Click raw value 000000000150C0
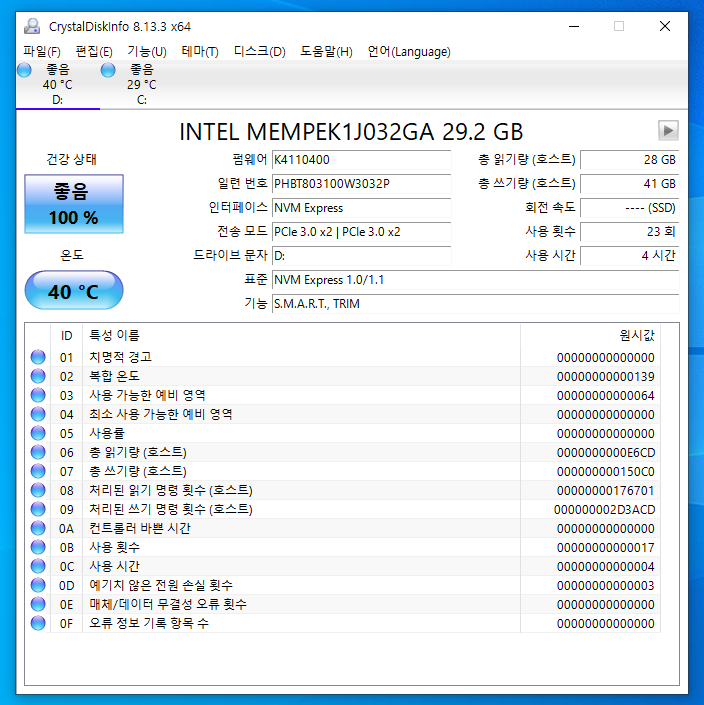The image size is (704, 705). click(606, 471)
